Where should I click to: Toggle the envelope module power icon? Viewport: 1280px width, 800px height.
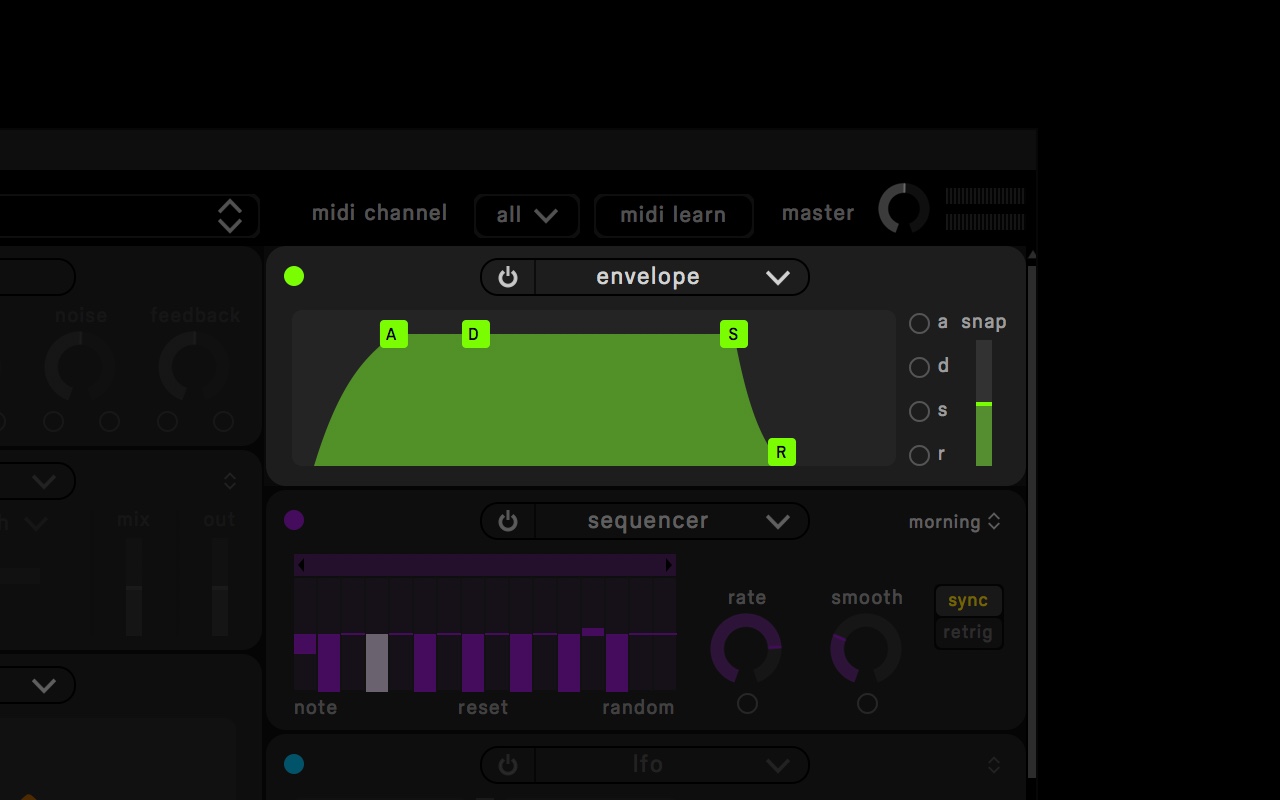[508, 277]
